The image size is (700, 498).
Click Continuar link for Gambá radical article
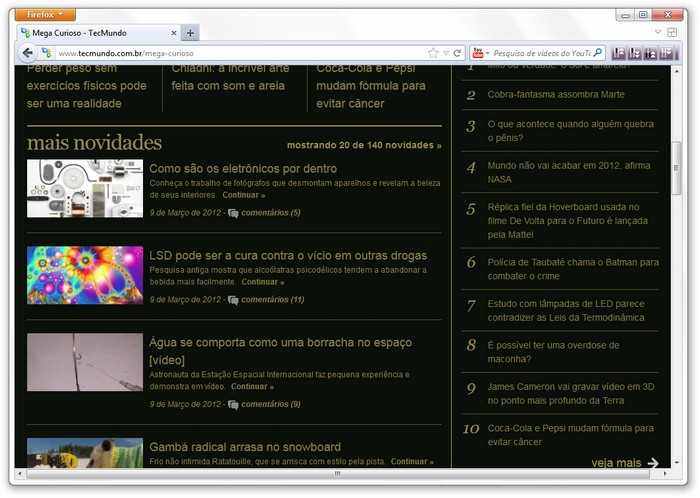412,462
